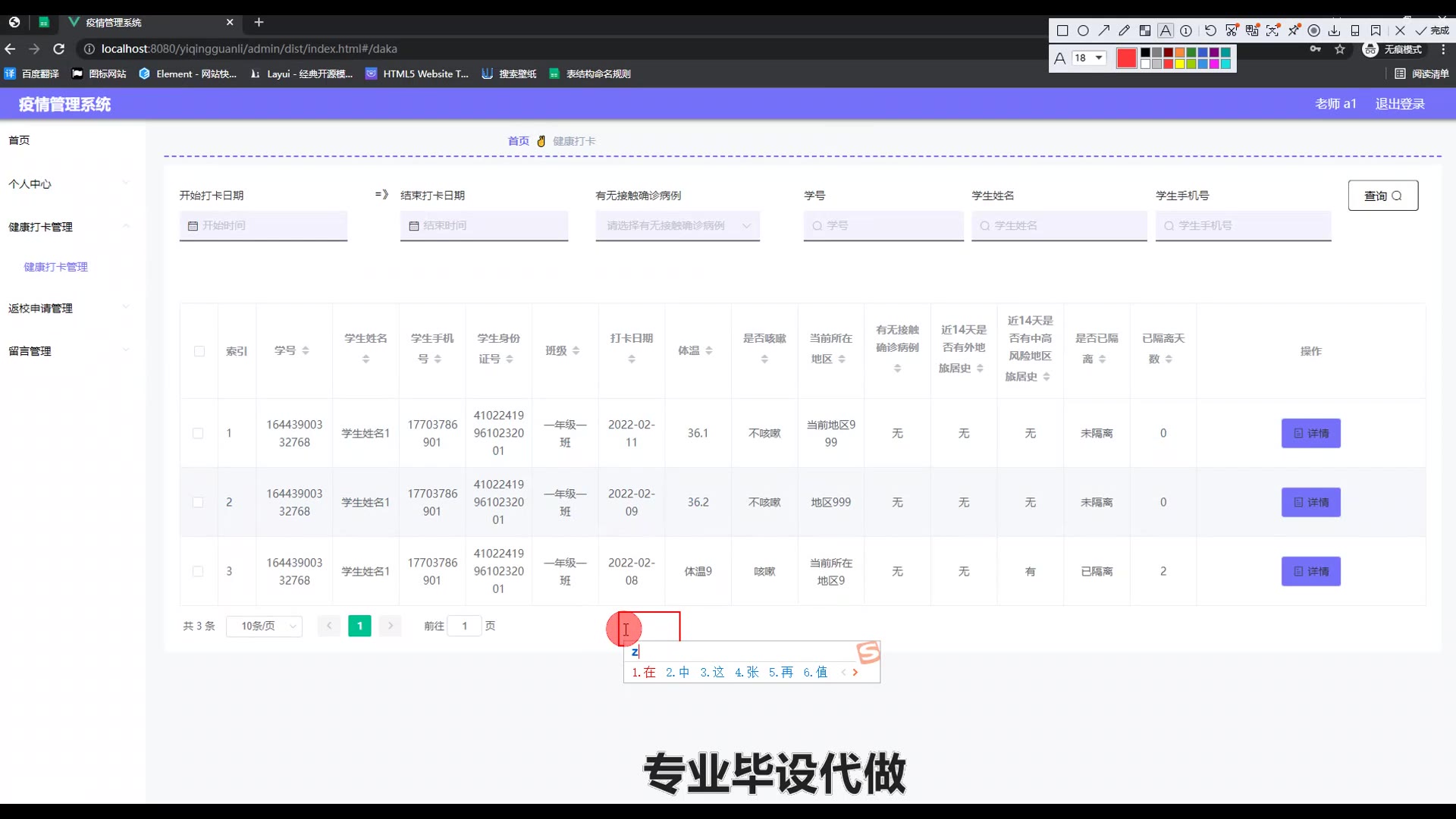The width and height of the screenshot is (1456, 819).
Task: Click the text recognition capture icon
Action: coord(1272,31)
